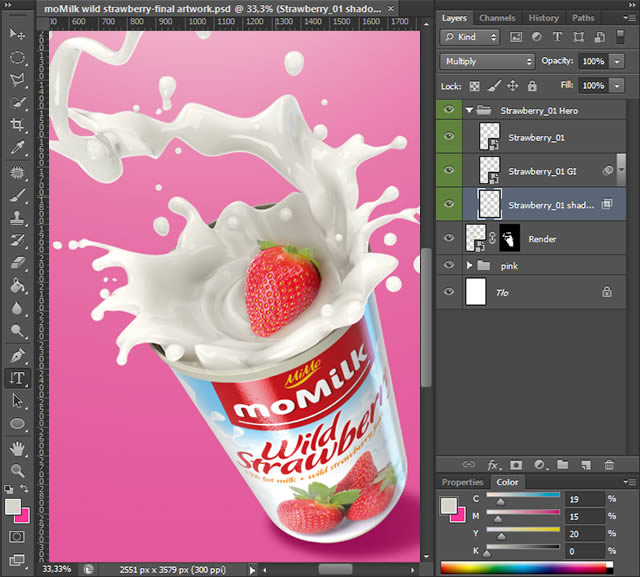Viewport: 640px width, 577px height.
Task: Toggle Quick Mask mode
Action: pos(17,537)
